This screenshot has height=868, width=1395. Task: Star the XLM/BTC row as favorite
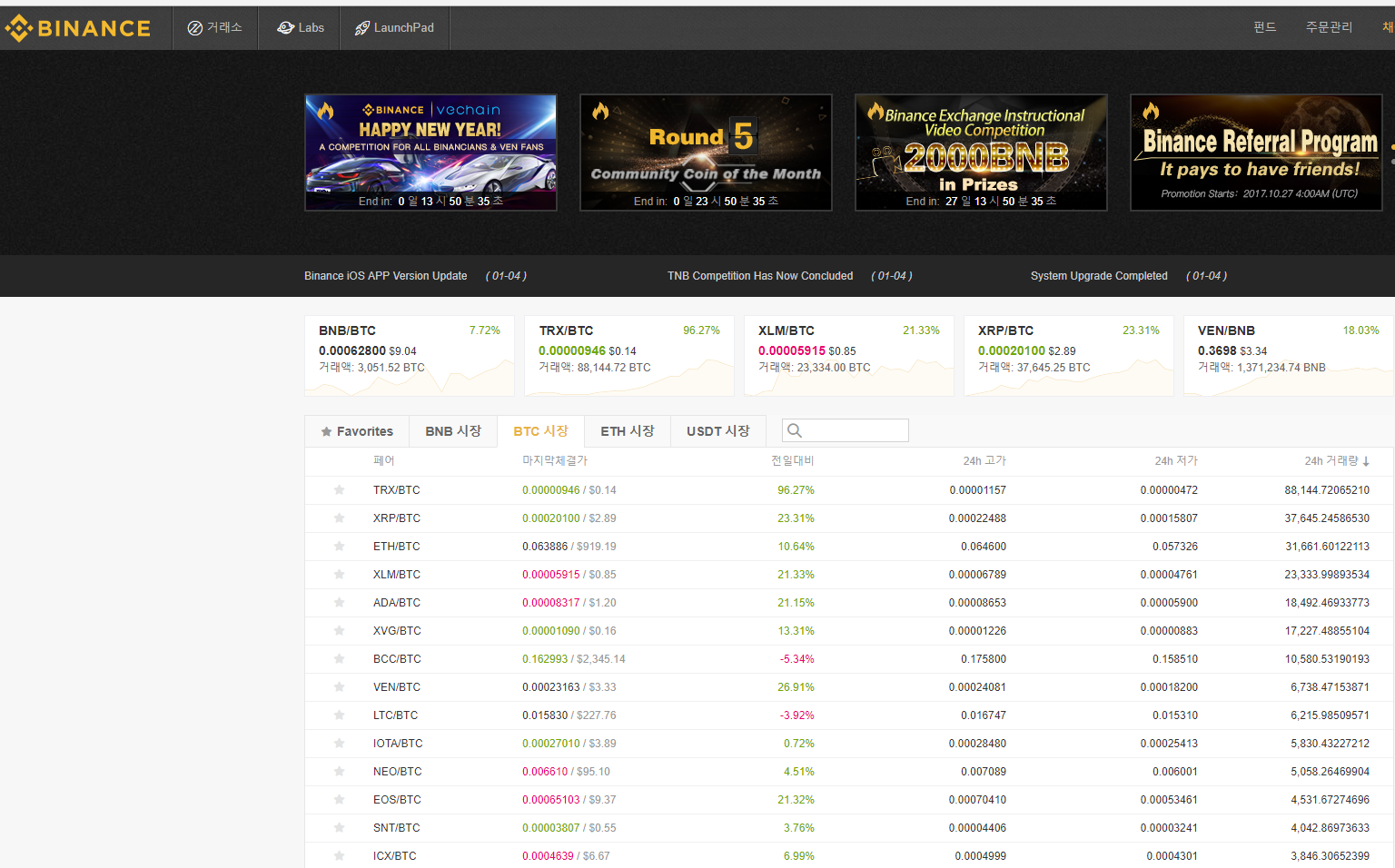tap(339, 575)
